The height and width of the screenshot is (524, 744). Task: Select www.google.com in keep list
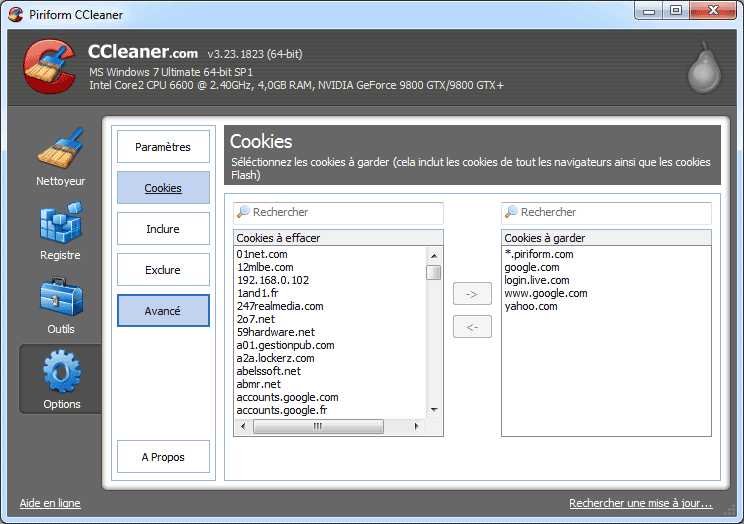(546, 293)
